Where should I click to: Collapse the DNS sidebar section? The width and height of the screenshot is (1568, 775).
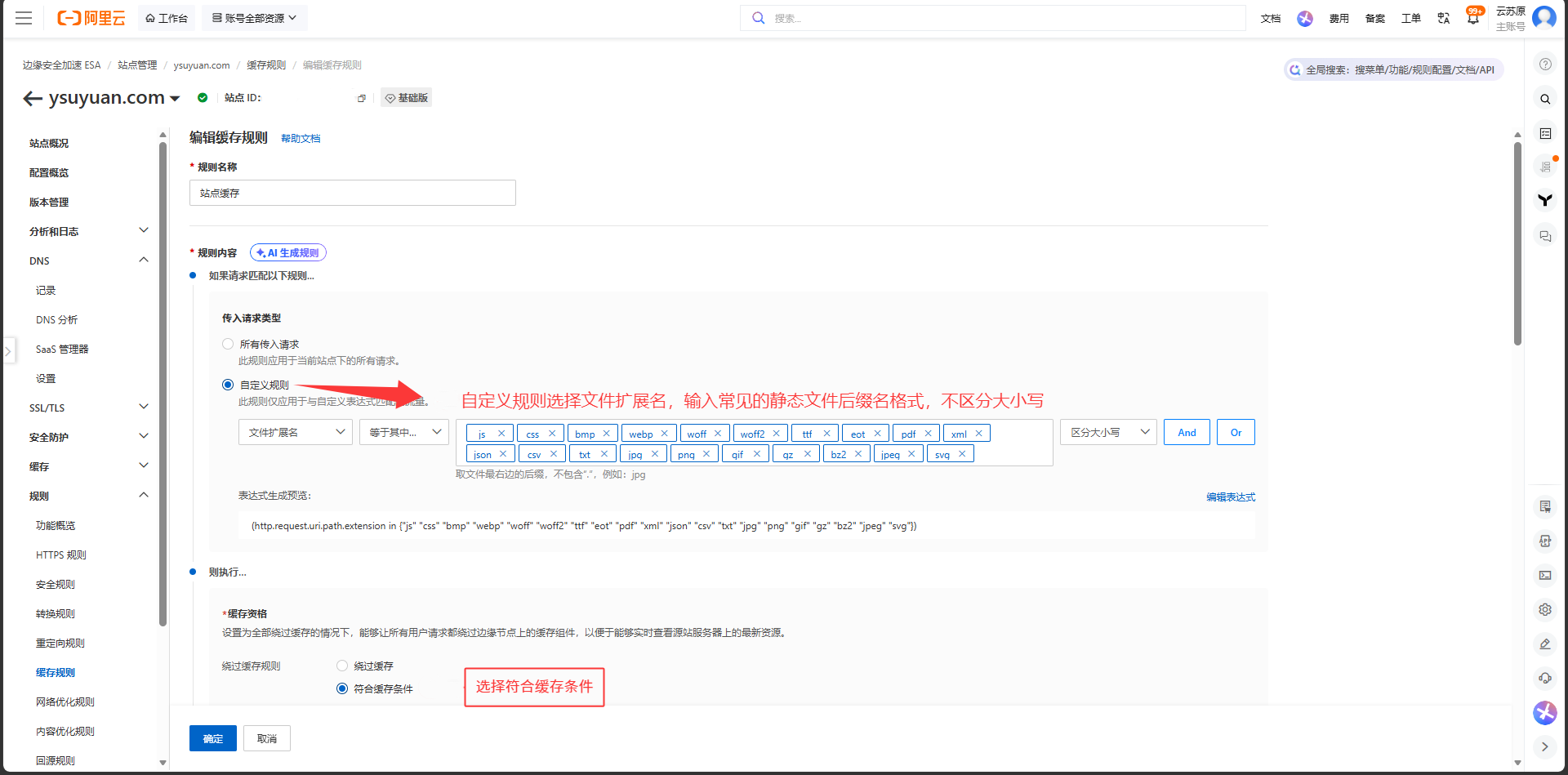[x=144, y=260]
